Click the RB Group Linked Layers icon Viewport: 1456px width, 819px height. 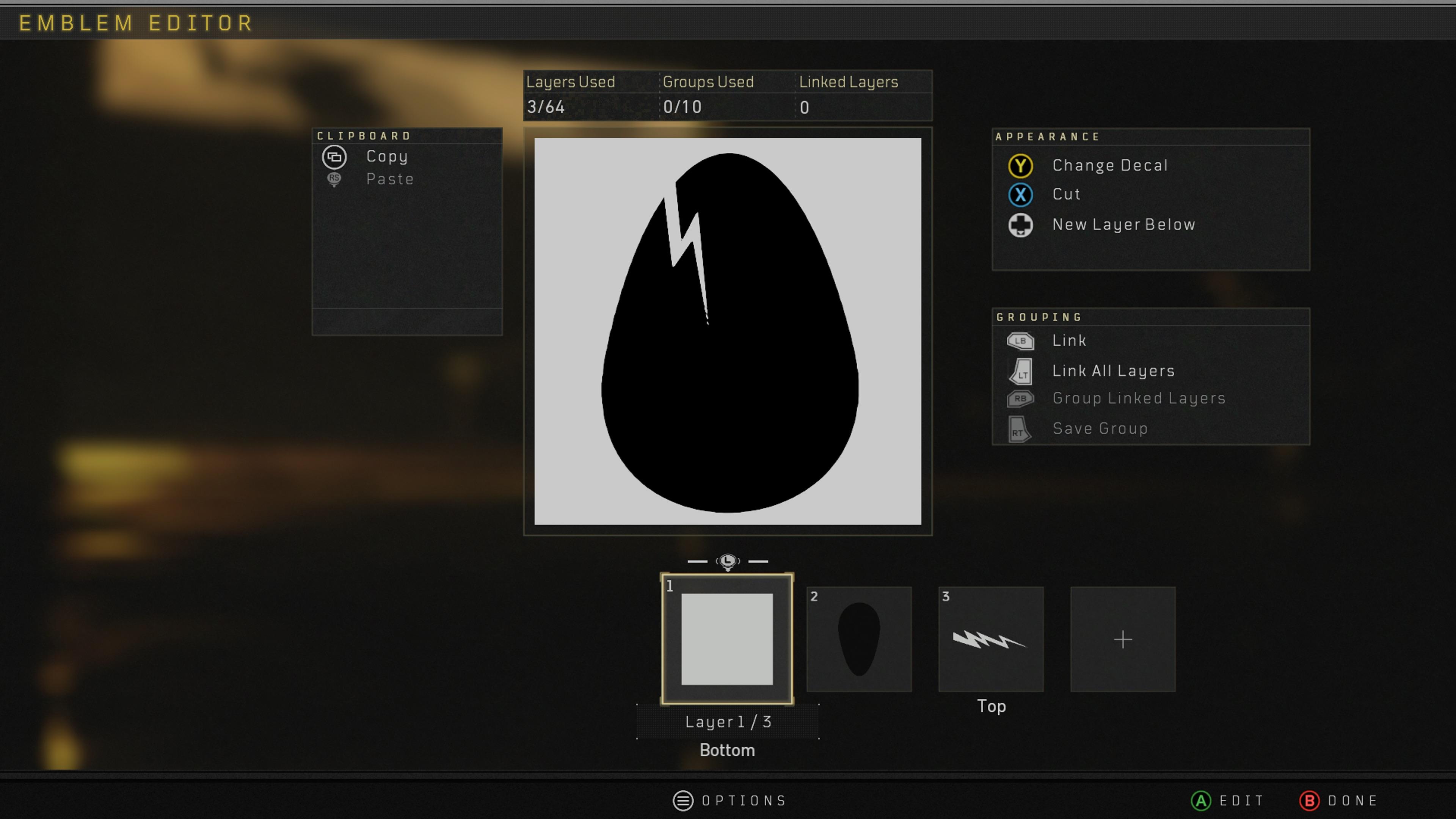tap(1020, 399)
